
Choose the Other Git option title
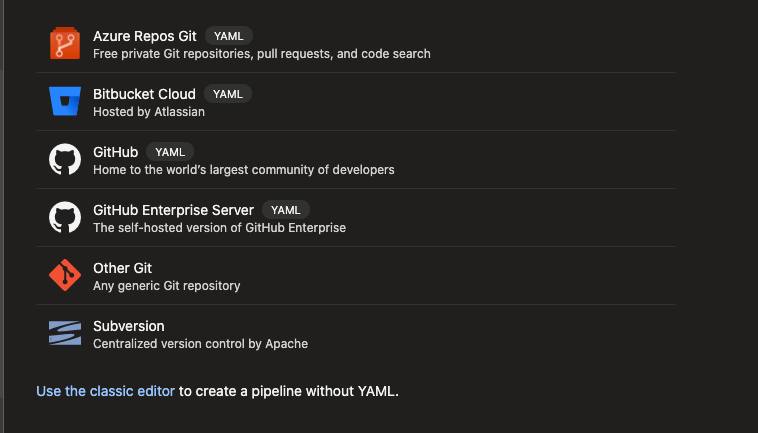(x=122, y=268)
